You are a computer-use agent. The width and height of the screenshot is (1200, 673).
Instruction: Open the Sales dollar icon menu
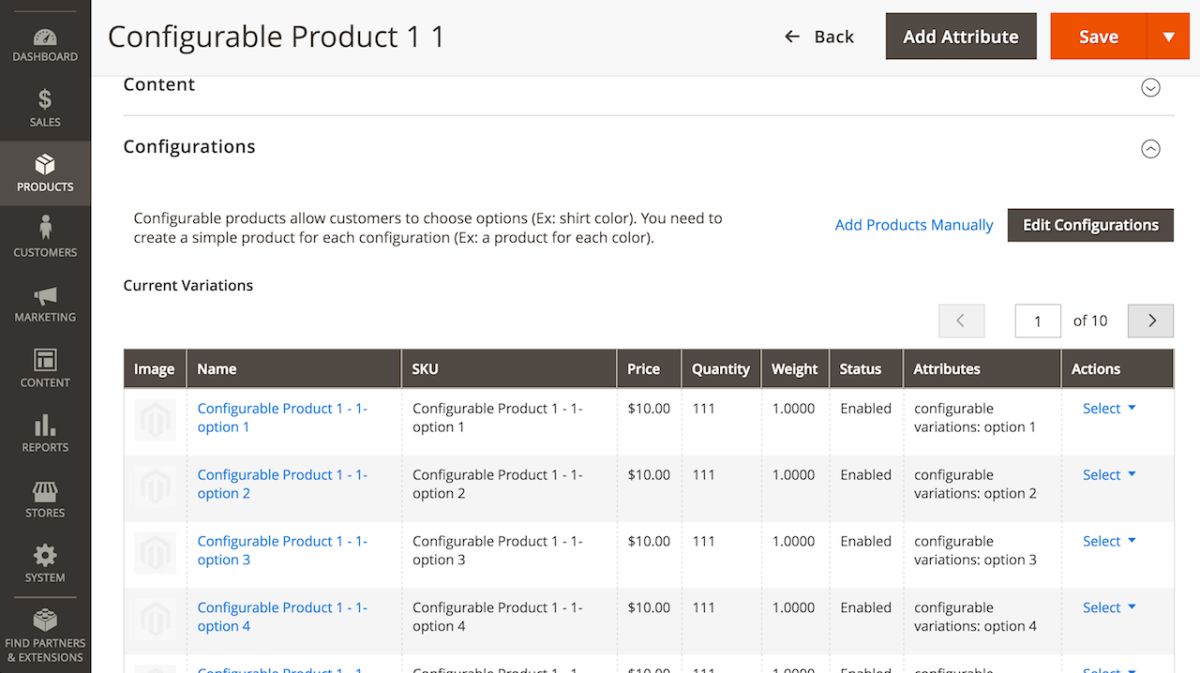point(45,100)
